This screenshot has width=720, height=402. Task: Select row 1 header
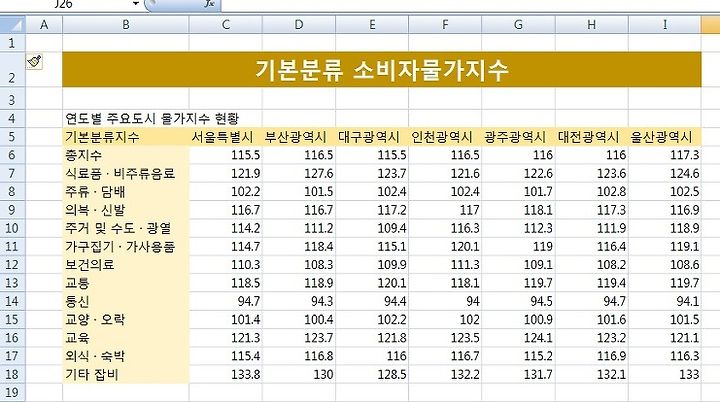(12, 43)
